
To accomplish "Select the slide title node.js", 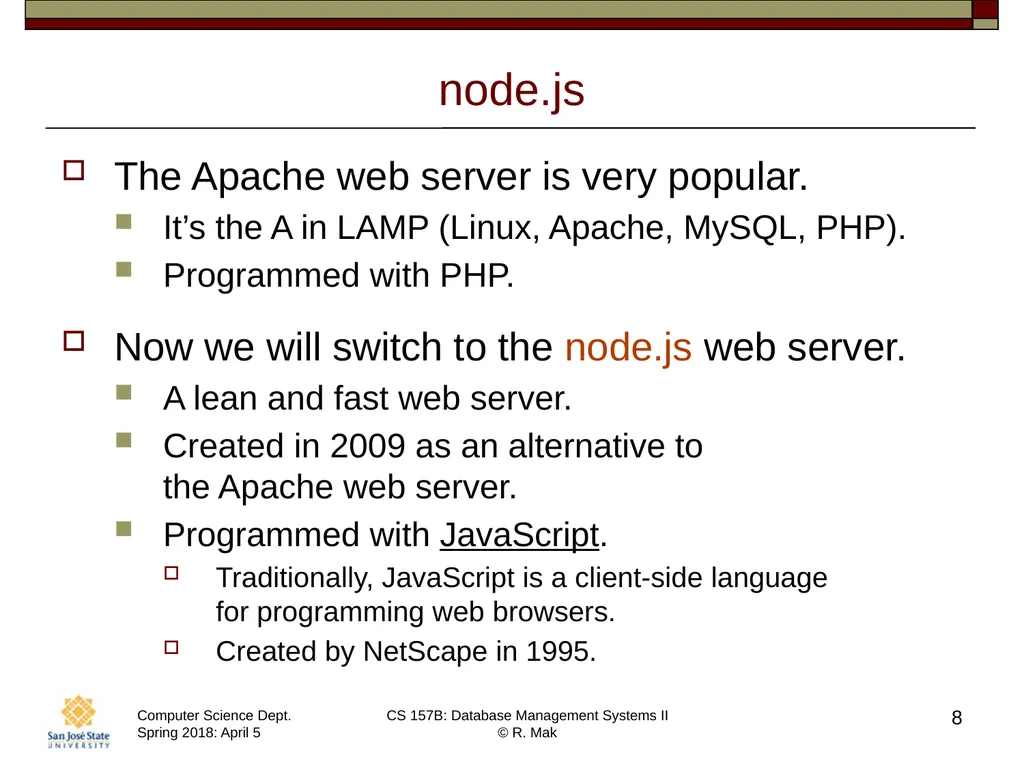I will (511, 90).
